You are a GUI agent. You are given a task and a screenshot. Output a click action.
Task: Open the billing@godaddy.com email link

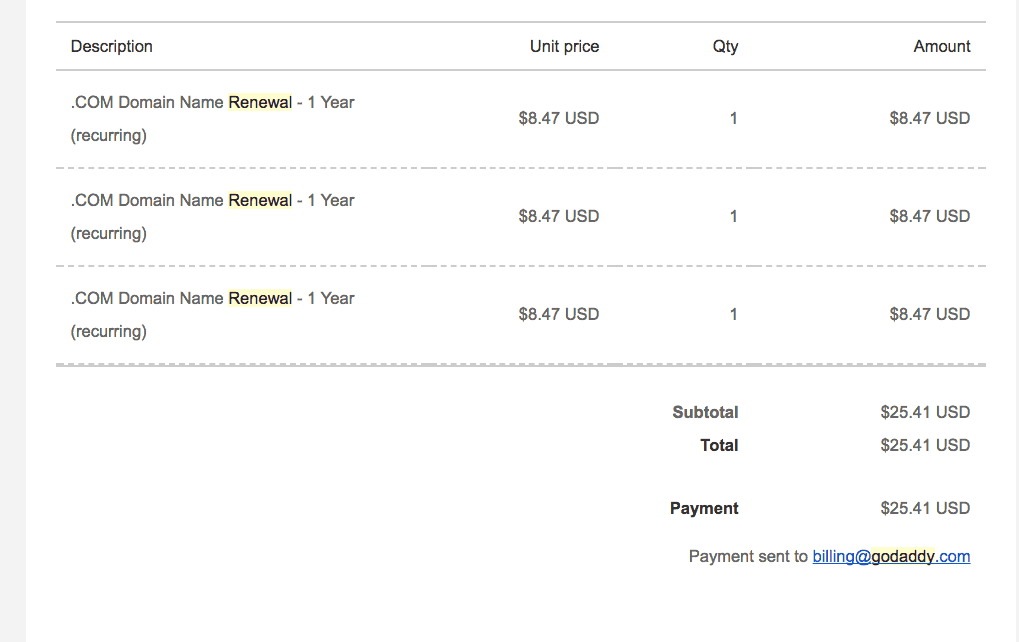(891, 557)
